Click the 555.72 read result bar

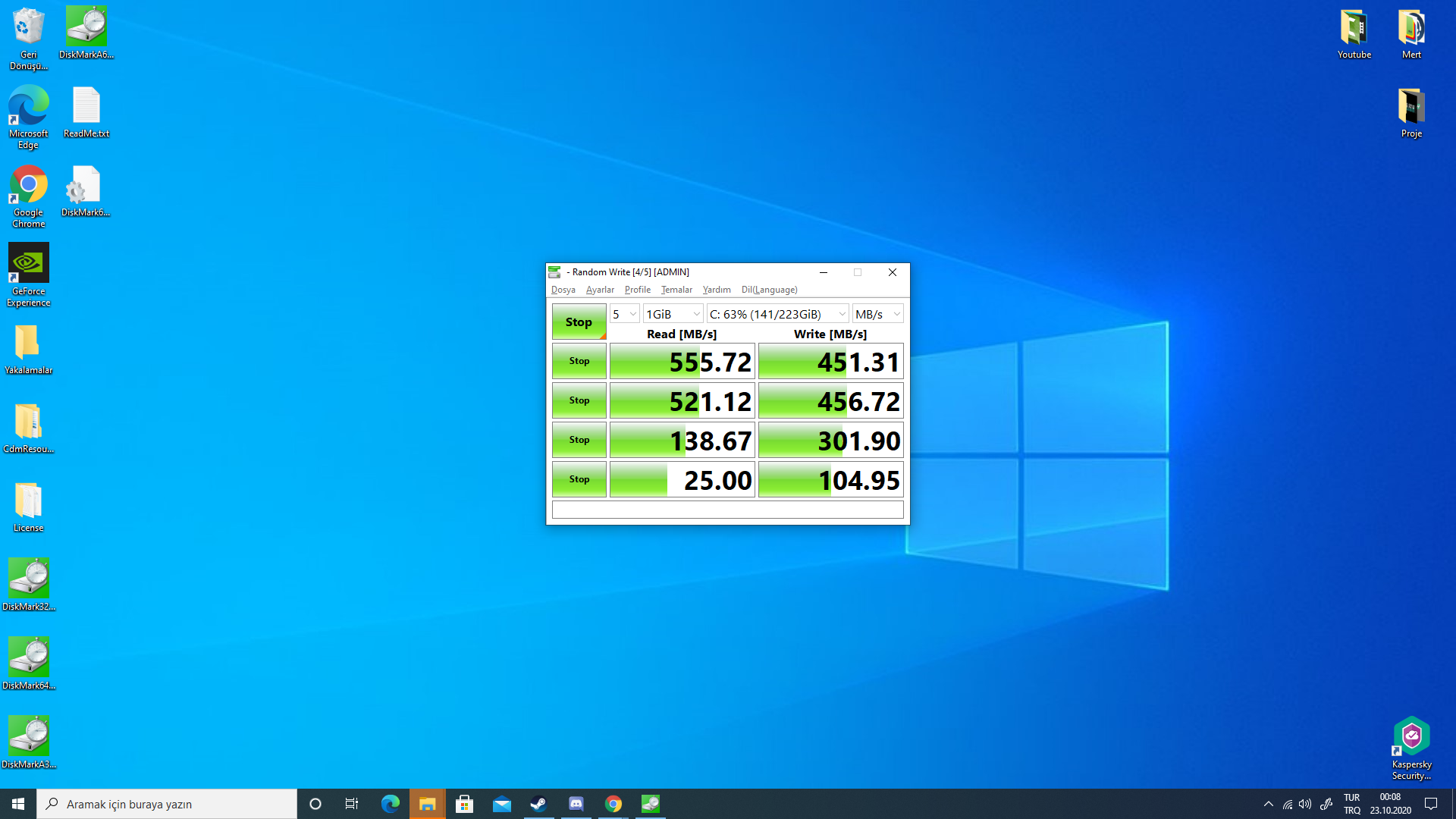click(x=682, y=362)
